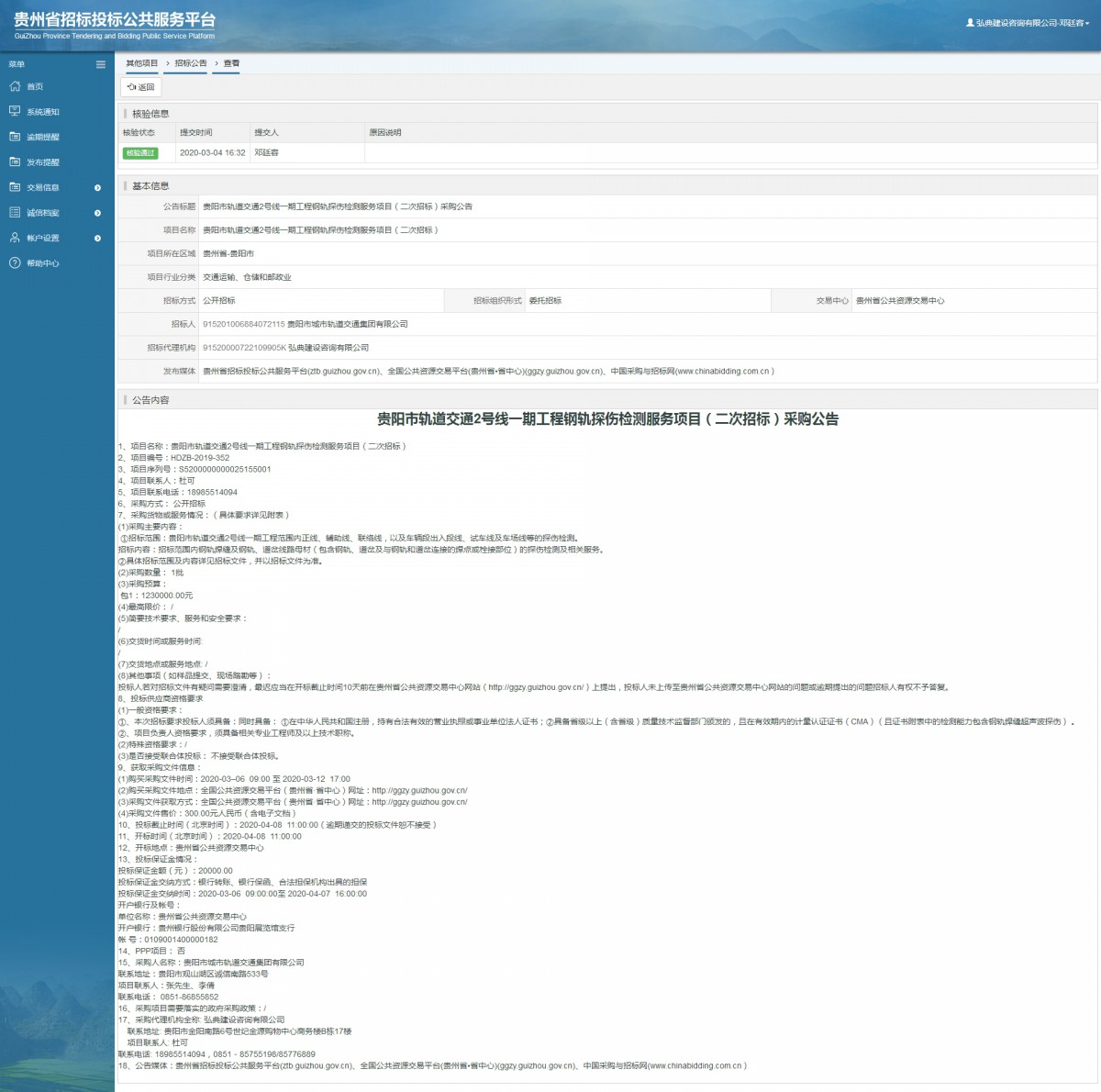Expand the 交易信息 submenu arrow
The width and height of the screenshot is (1101, 1092).
point(98,188)
